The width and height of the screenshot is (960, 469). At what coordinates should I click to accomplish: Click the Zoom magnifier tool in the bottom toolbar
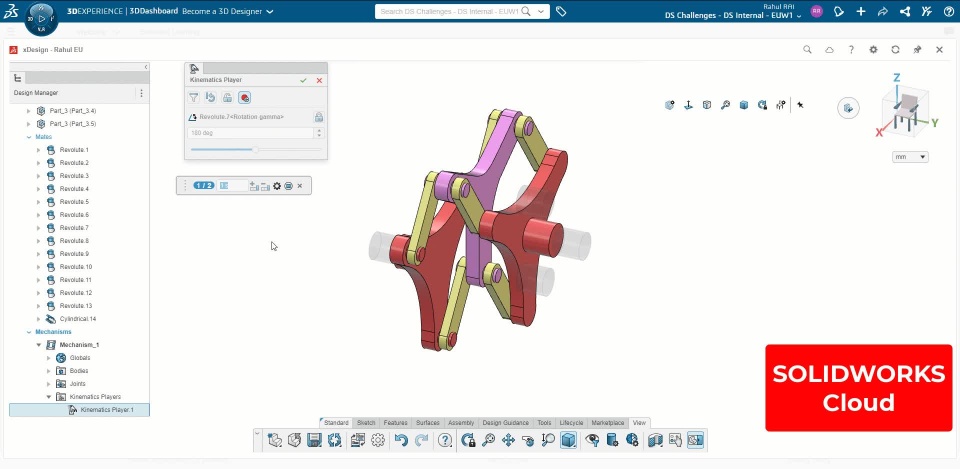(x=488, y=440)
